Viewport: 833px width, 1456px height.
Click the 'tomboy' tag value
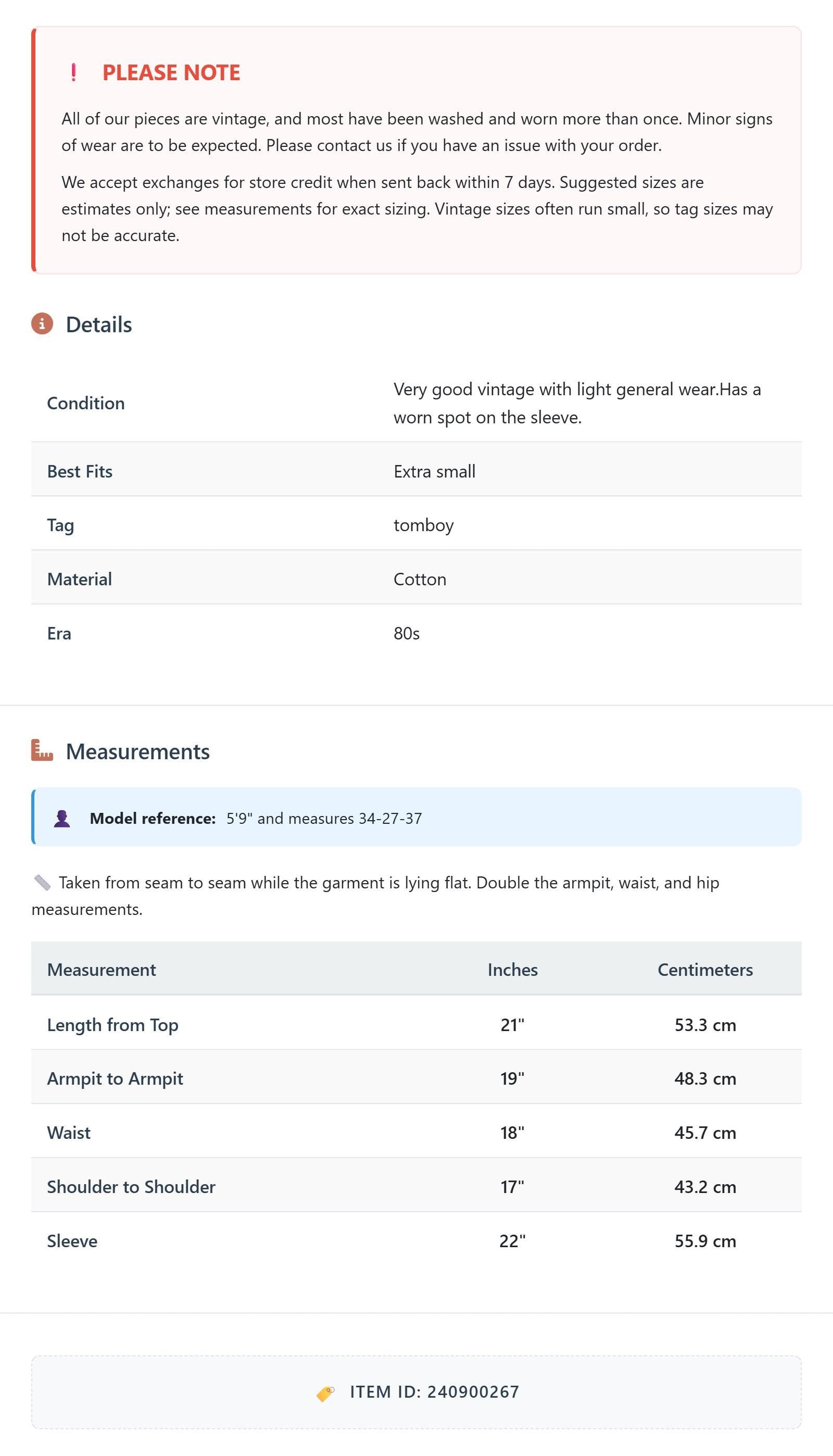(423, 525)
